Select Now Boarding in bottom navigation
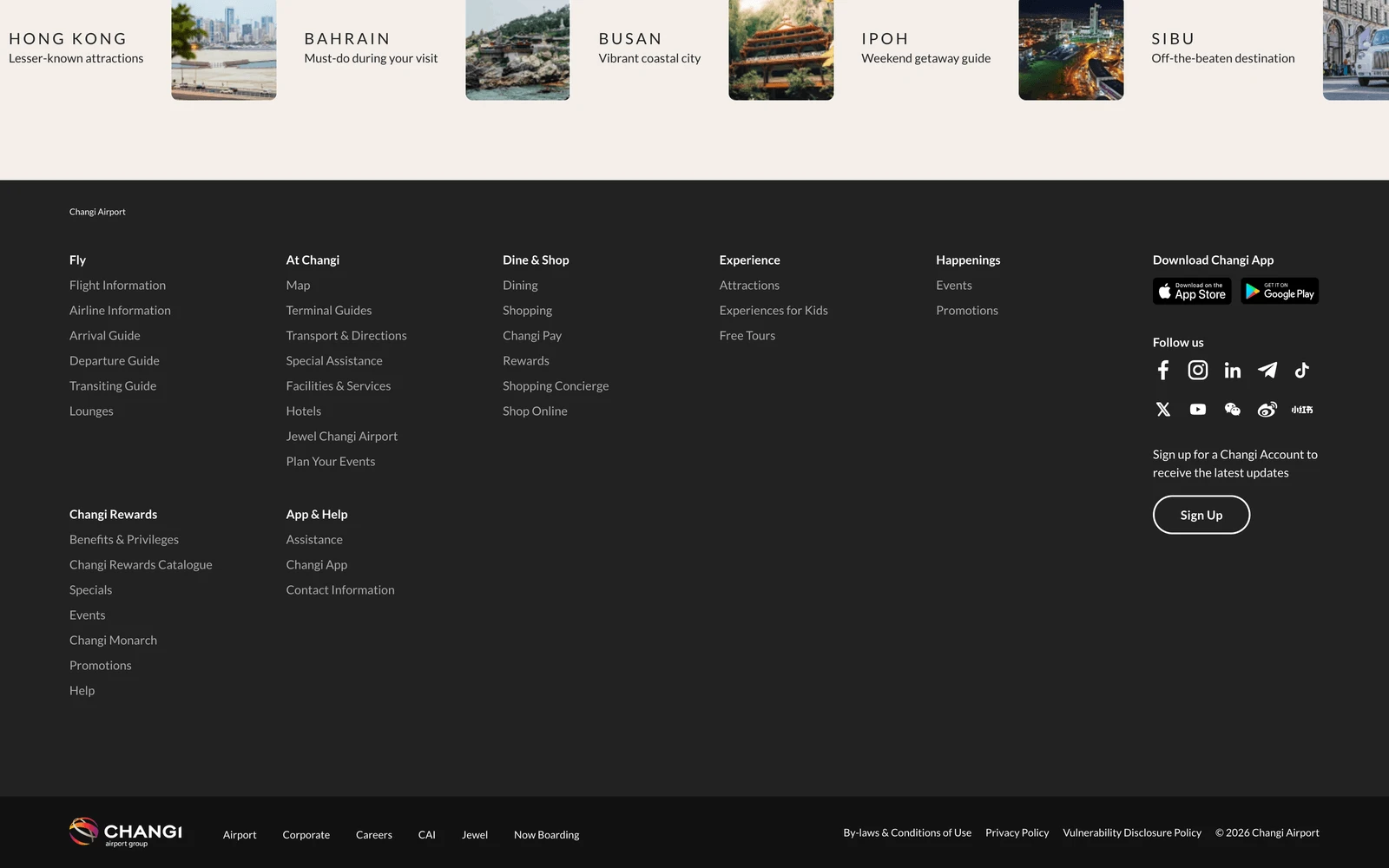This screenshot has height=868, width=1389. (x=547, y=835)
